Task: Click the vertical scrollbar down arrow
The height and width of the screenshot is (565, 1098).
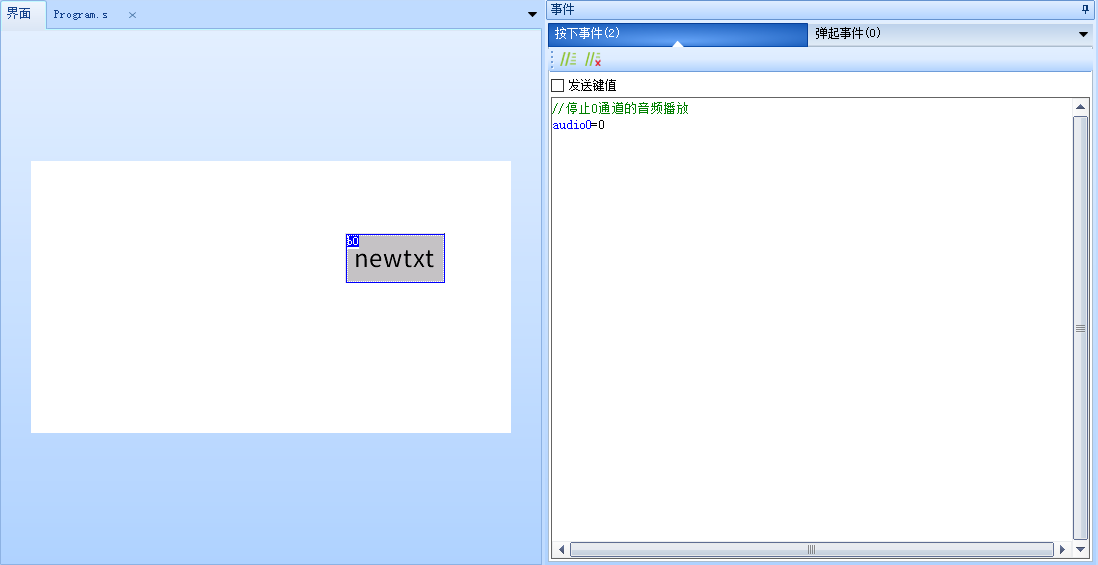Action: (1080, 549)
